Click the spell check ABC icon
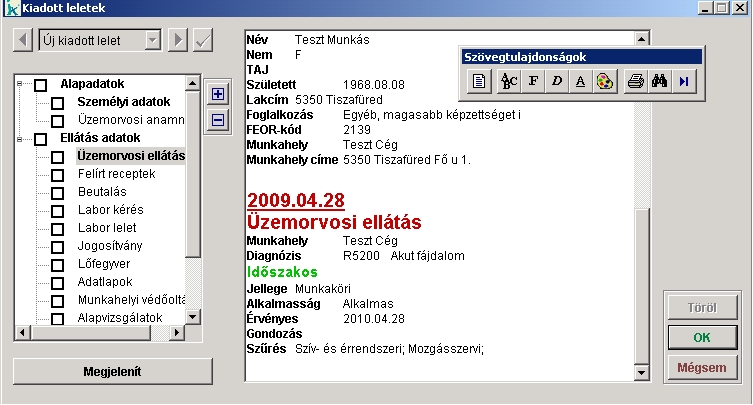This screenshot has height=405, width=753. pyautogui.click(x=508, y=83)
